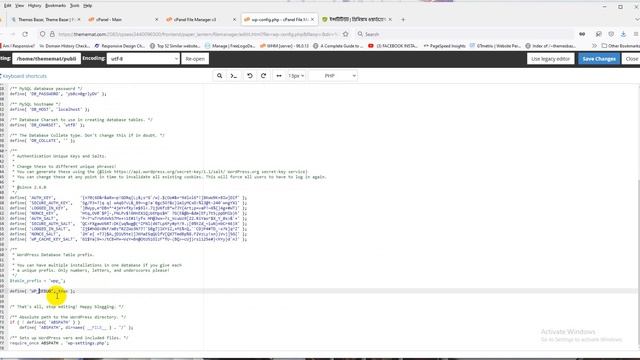640x360 pixels.
Task: Open Responsive Design Ch... bookmark
Action: (x=120, y=46)
